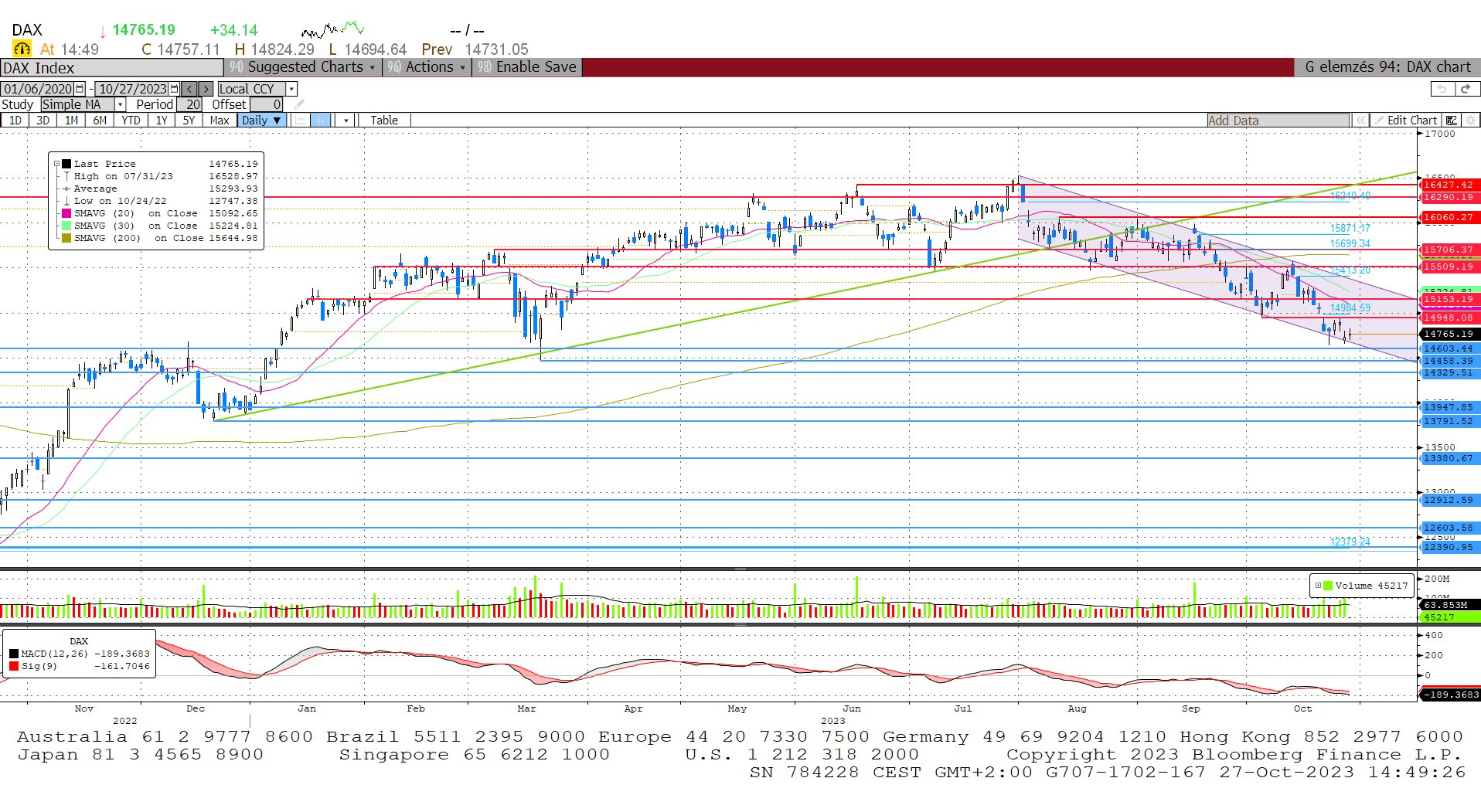
Task: Select the YTD time range tab
Action: point(131,121)
